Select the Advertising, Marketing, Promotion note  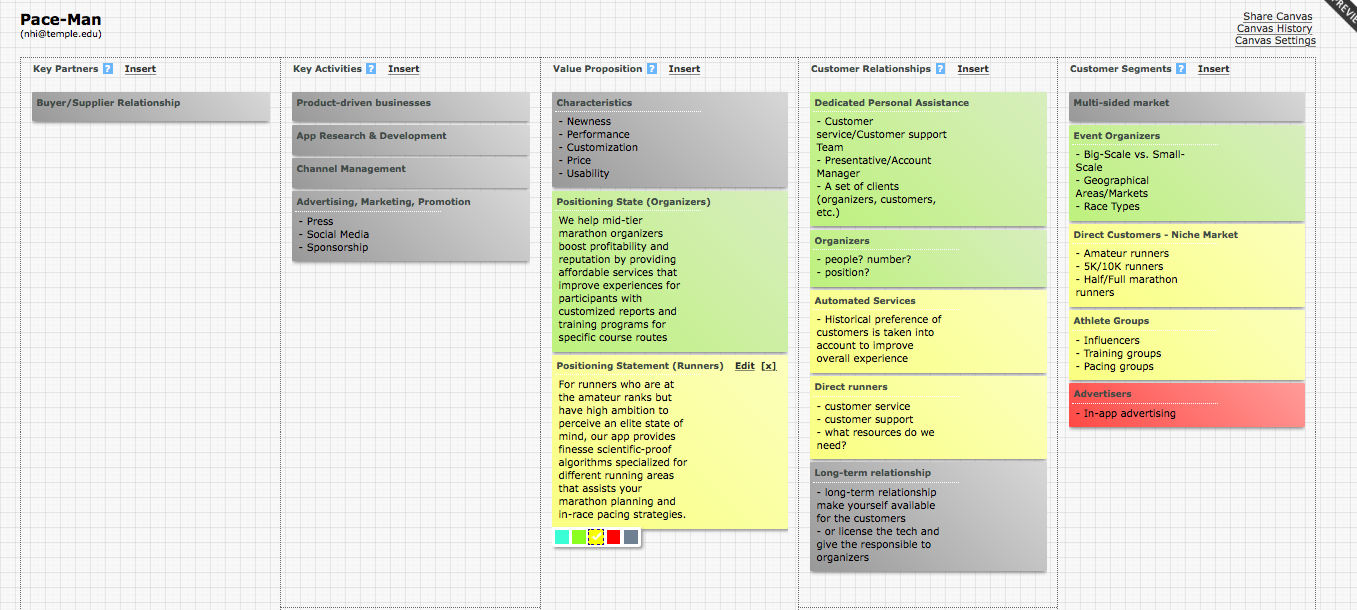(411, 226)
